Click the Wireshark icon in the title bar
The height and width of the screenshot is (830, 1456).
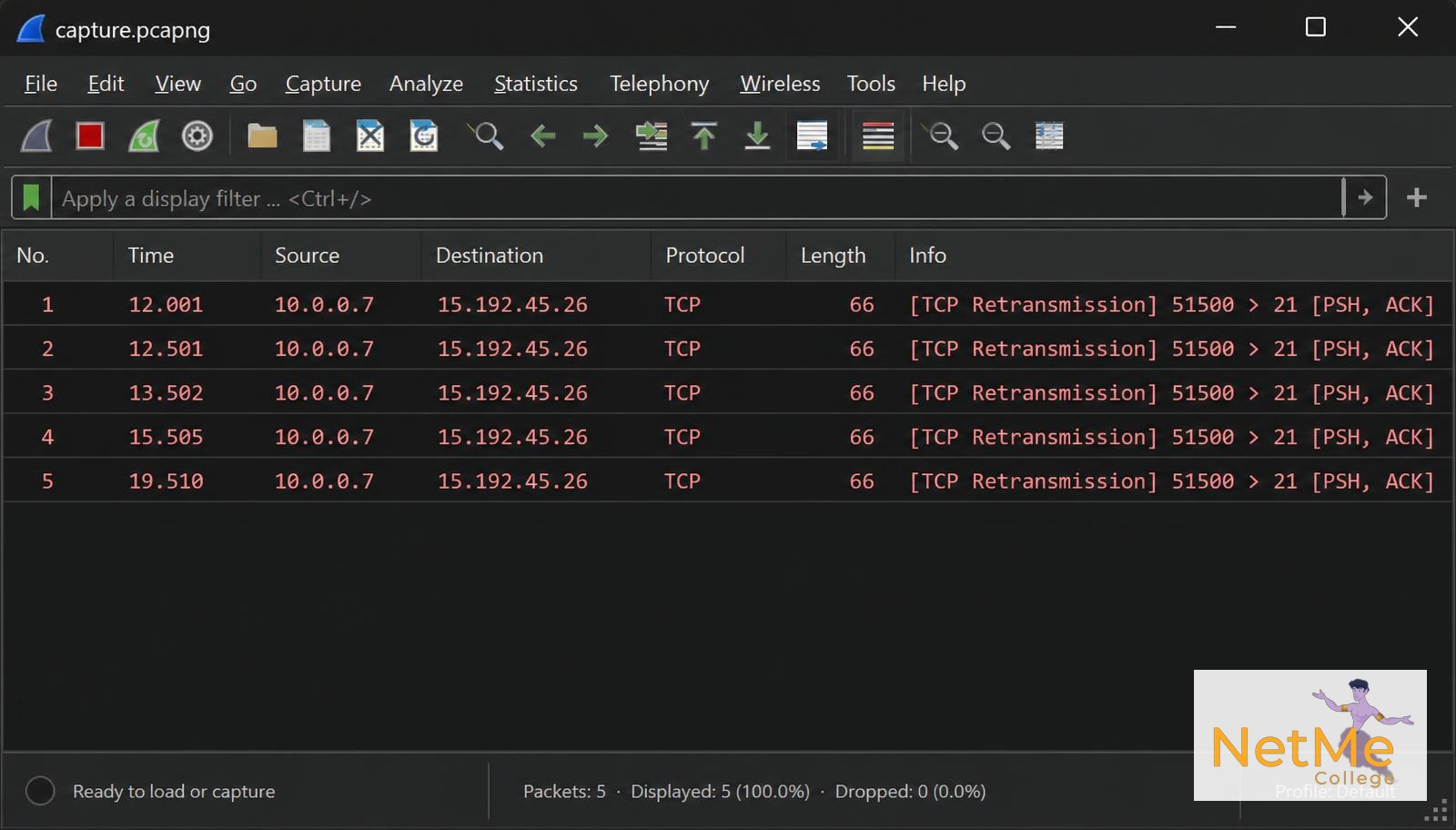click(31, 29)
